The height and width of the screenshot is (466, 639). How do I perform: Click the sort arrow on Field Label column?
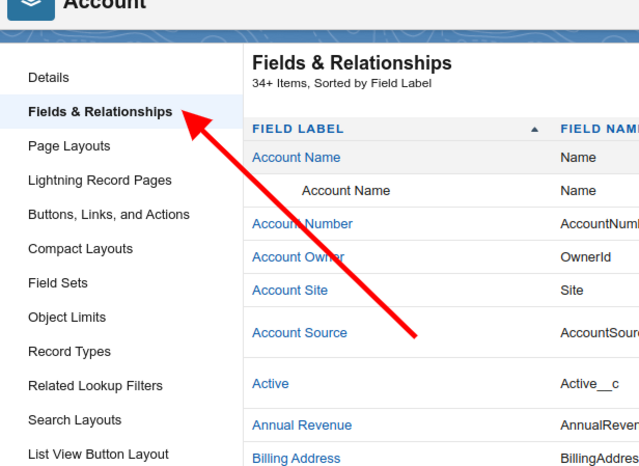click(535, 130)
